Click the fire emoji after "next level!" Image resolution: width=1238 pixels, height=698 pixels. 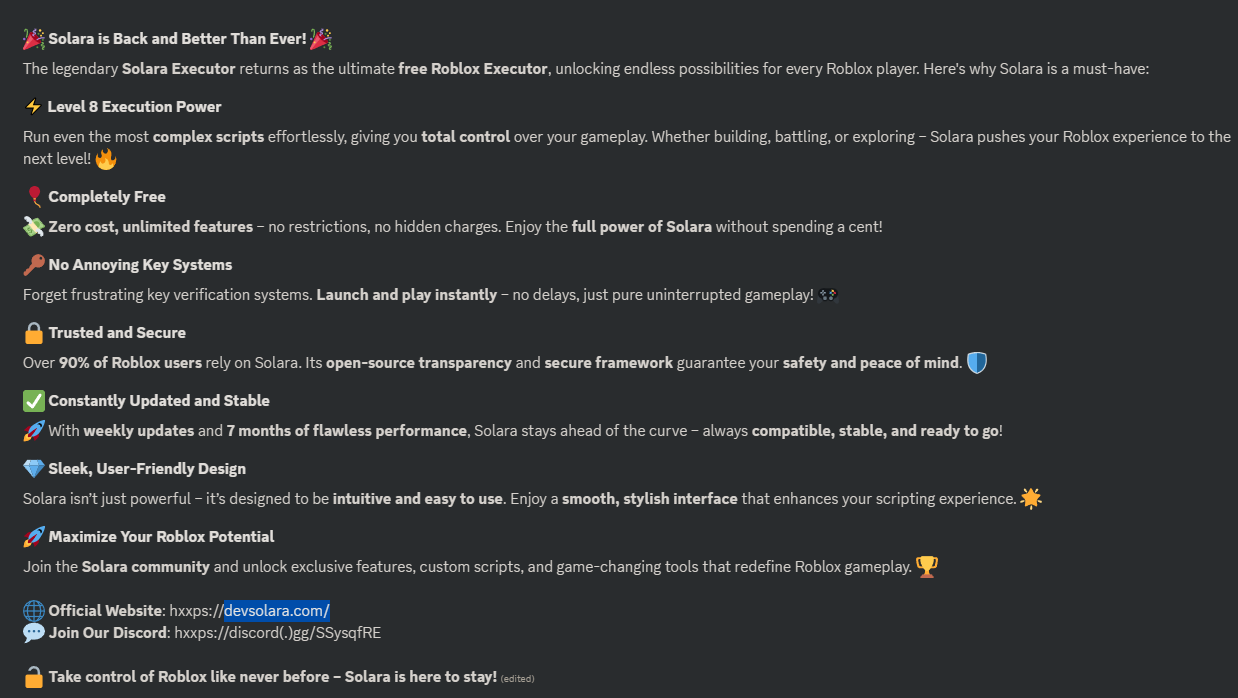click(x=106, y=159)
